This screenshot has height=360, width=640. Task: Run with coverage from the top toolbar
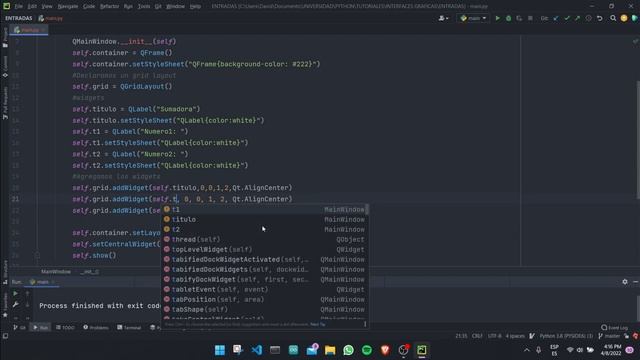pyautogui.click(x=519, y=18)
